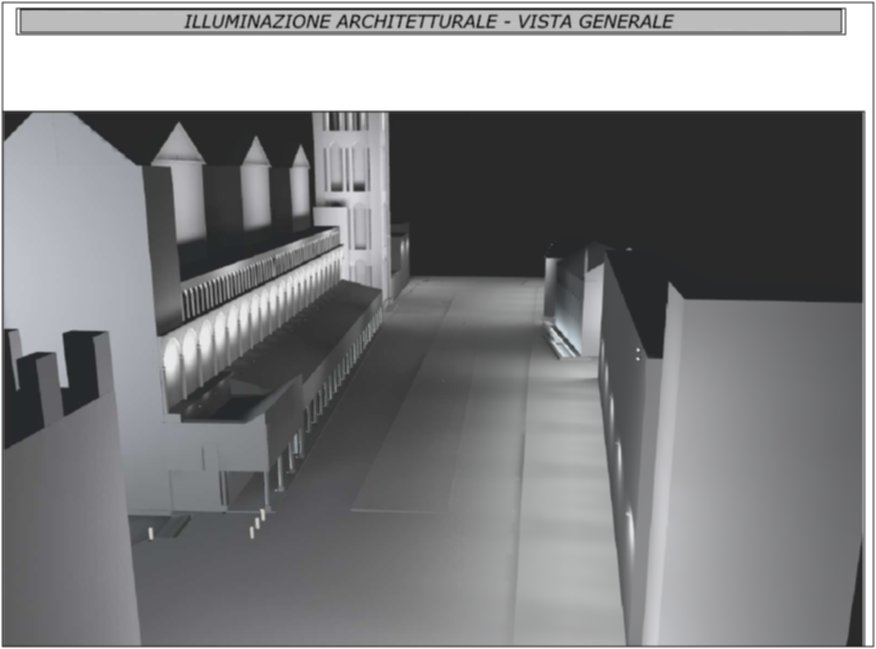
Task: Select the middle conical turret roof
Action: tap(256, 152)
